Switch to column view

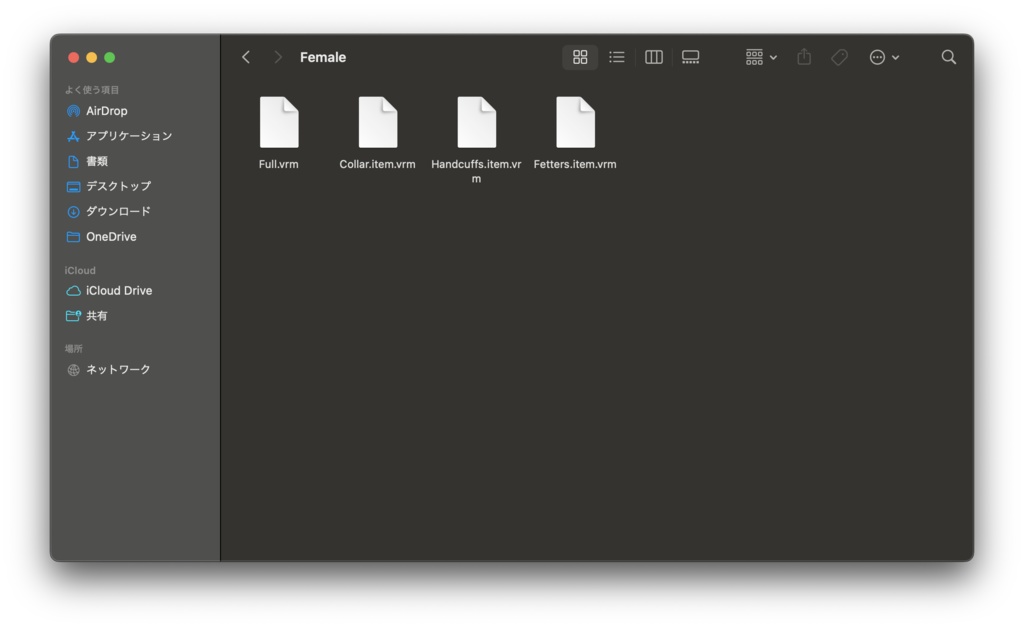point(654,57)
